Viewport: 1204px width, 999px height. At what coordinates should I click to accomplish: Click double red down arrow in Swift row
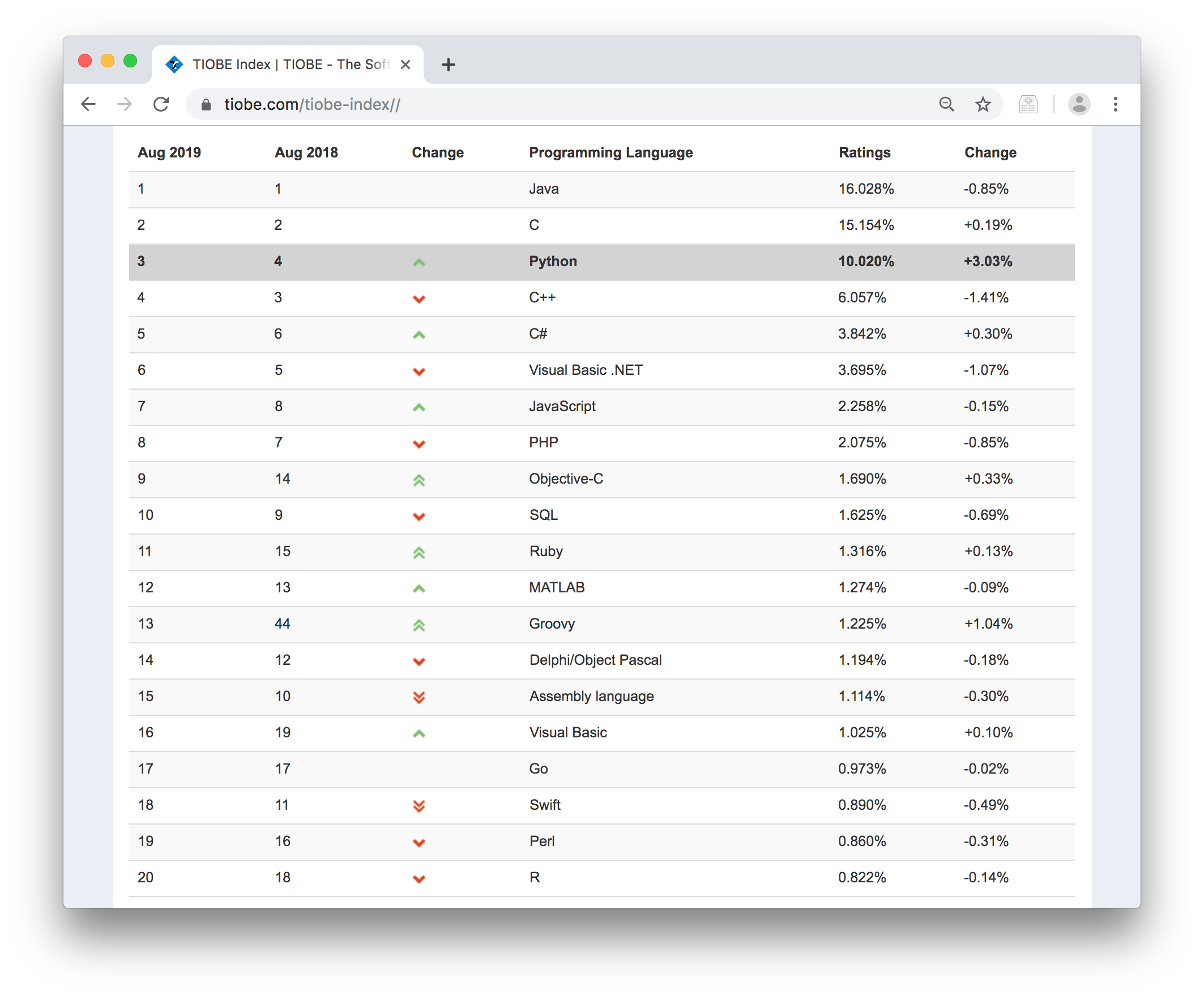419,806
